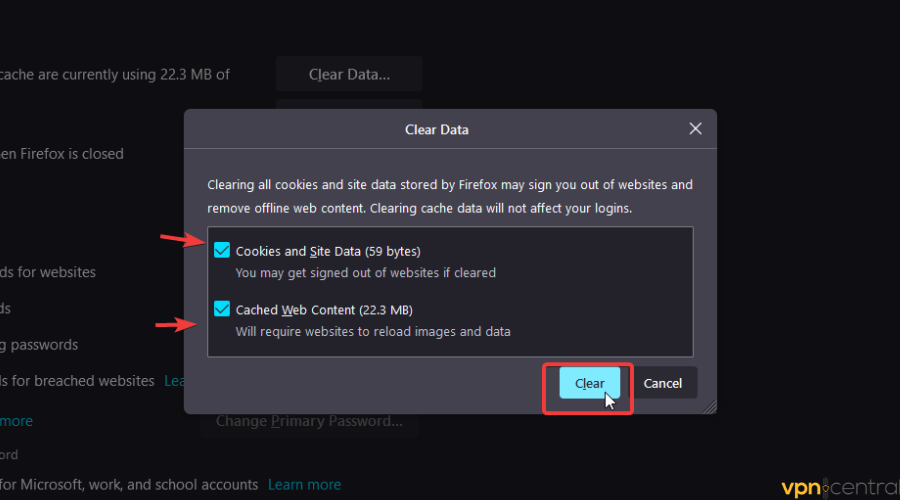The height and width of the screenshot is (500, 900).
Task: Click the cache usage 22.3 MB text
Action: tap(115, 74)
